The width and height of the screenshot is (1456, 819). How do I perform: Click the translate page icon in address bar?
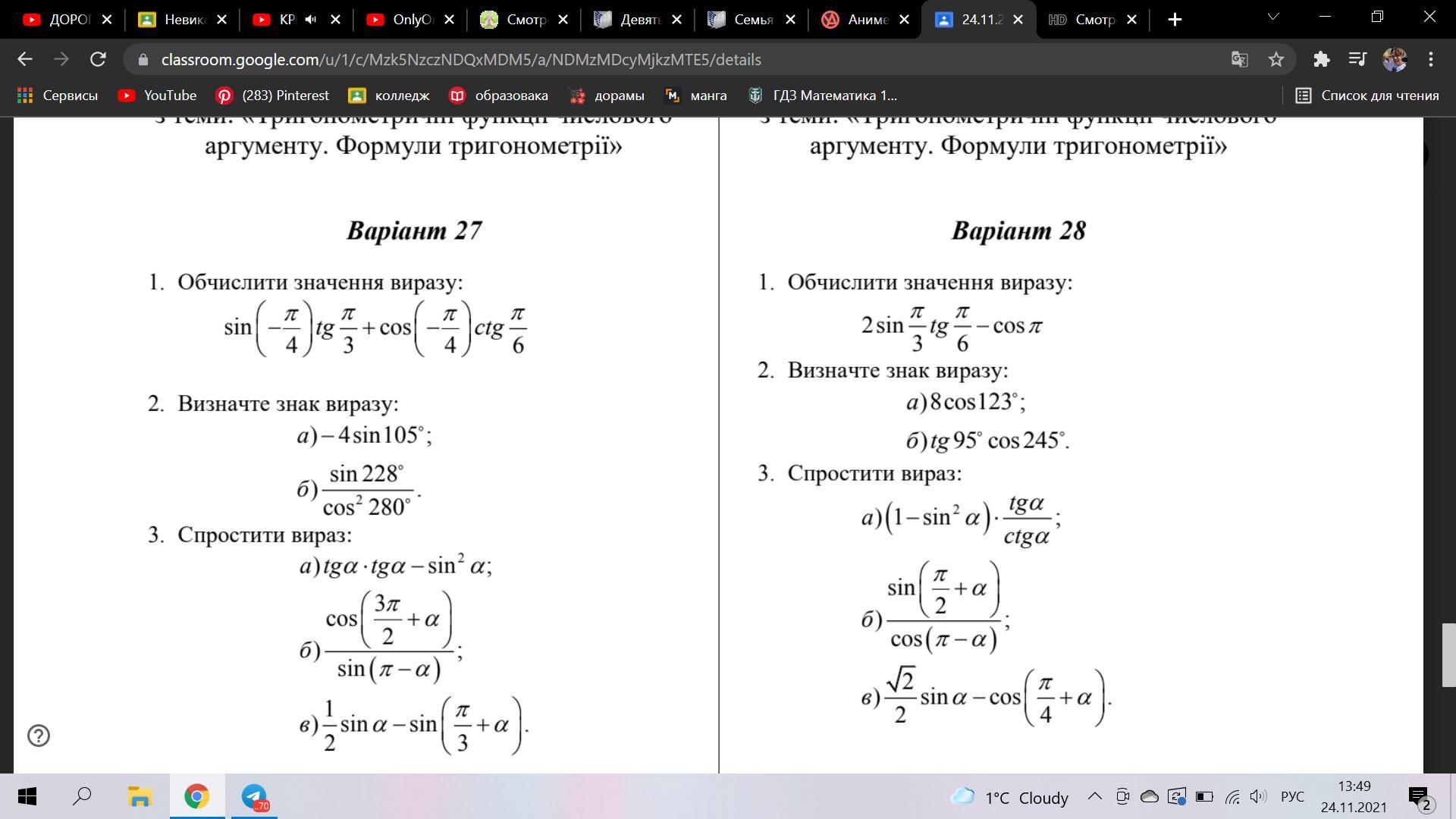tap(1240, 59)
